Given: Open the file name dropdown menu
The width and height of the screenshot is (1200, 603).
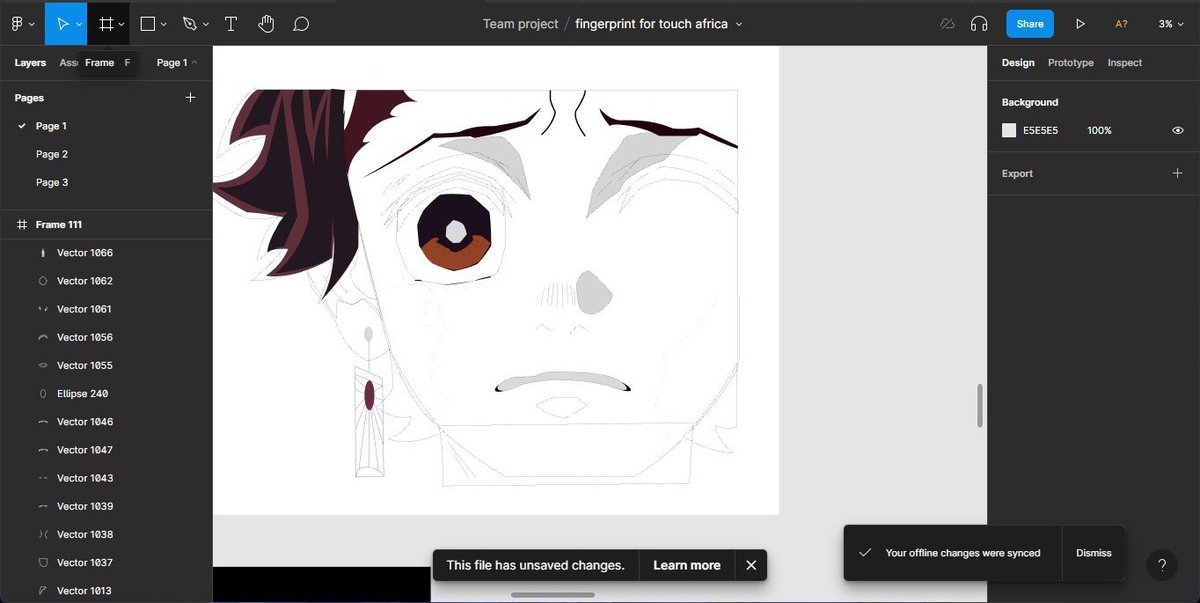Looking at the screenshot, I should pyautogui.click(x=739, y=24).
